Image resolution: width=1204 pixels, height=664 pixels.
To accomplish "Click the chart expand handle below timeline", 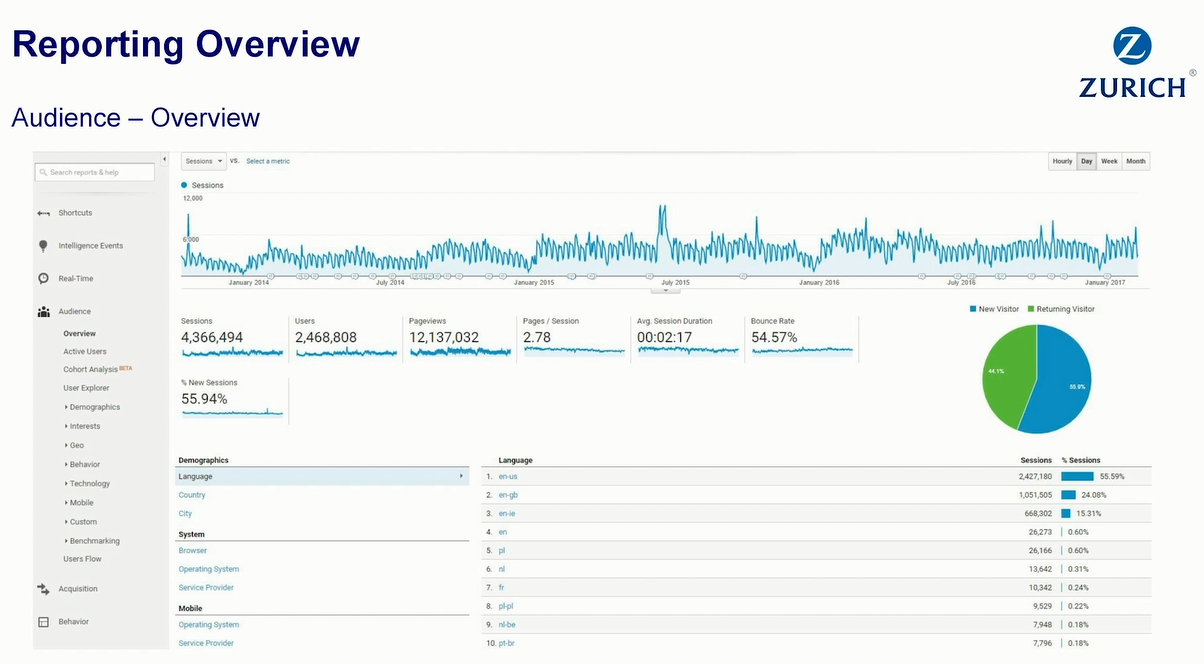I will coord(665,290).
